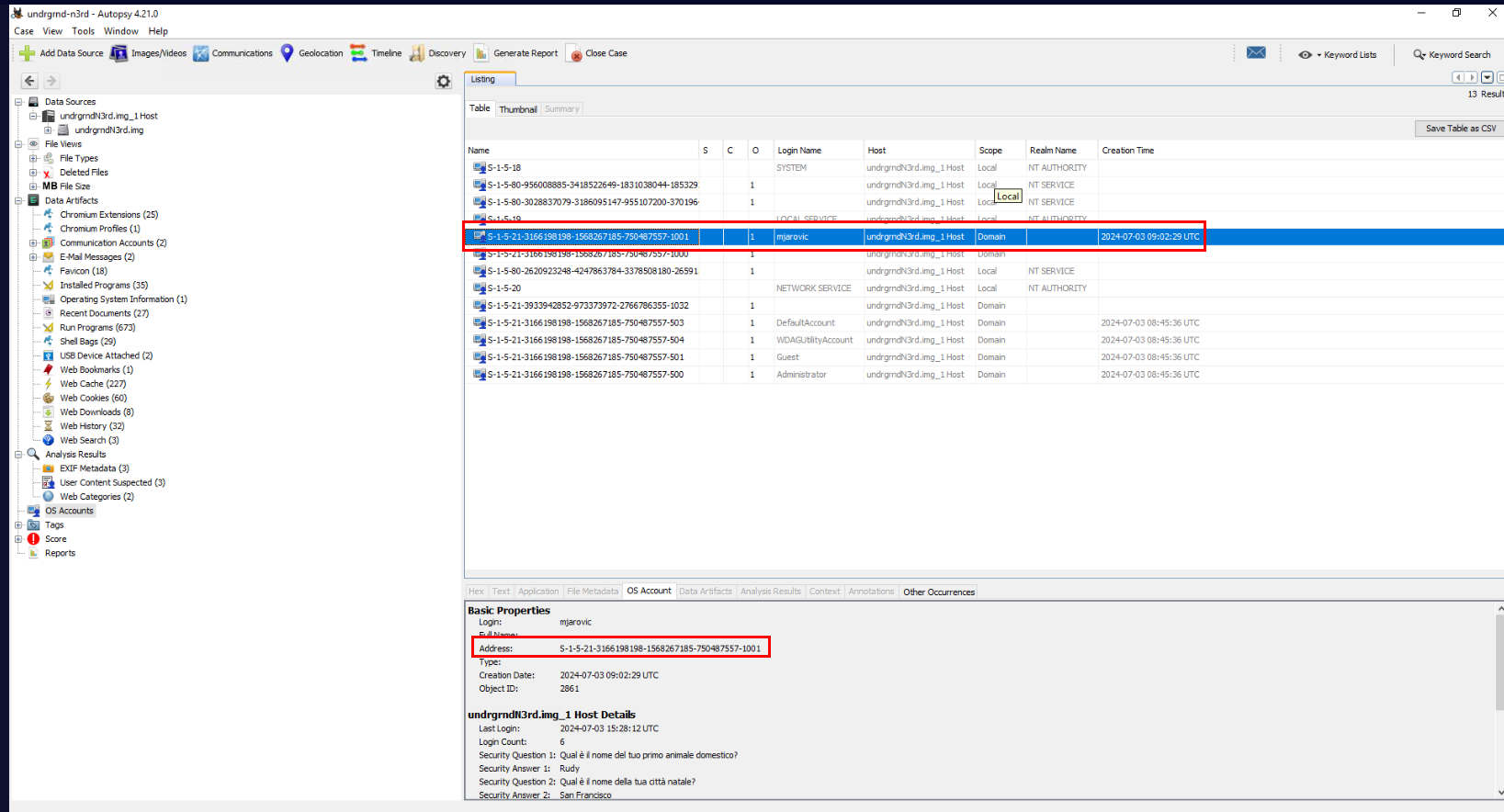Image resolution: width=1504 pixels, height=812 pixels.
Task: Collapse the Data Sources tree node
Action: pos(18,102)
